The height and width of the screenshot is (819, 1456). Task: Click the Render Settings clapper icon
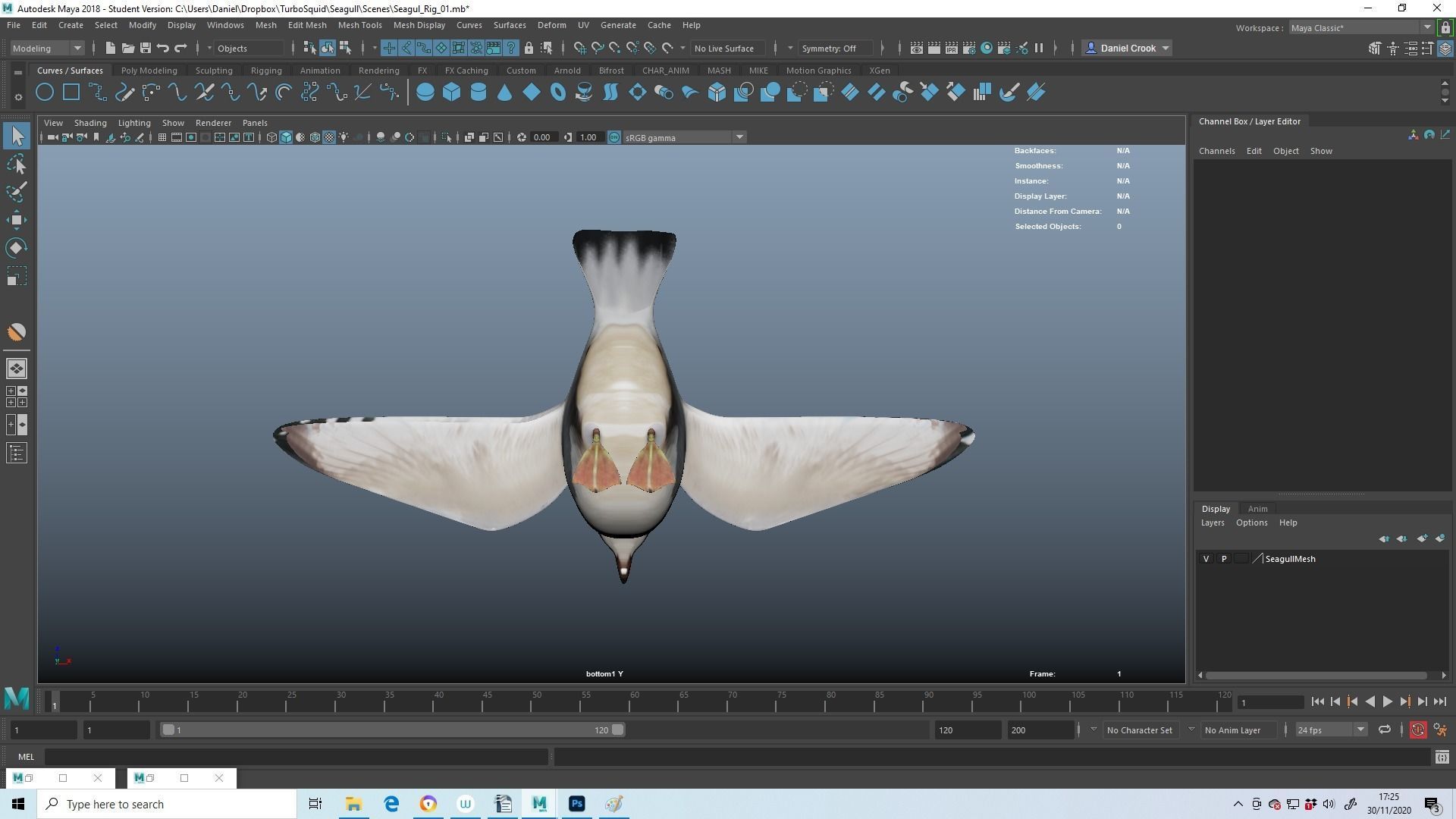tap(969, 48)
